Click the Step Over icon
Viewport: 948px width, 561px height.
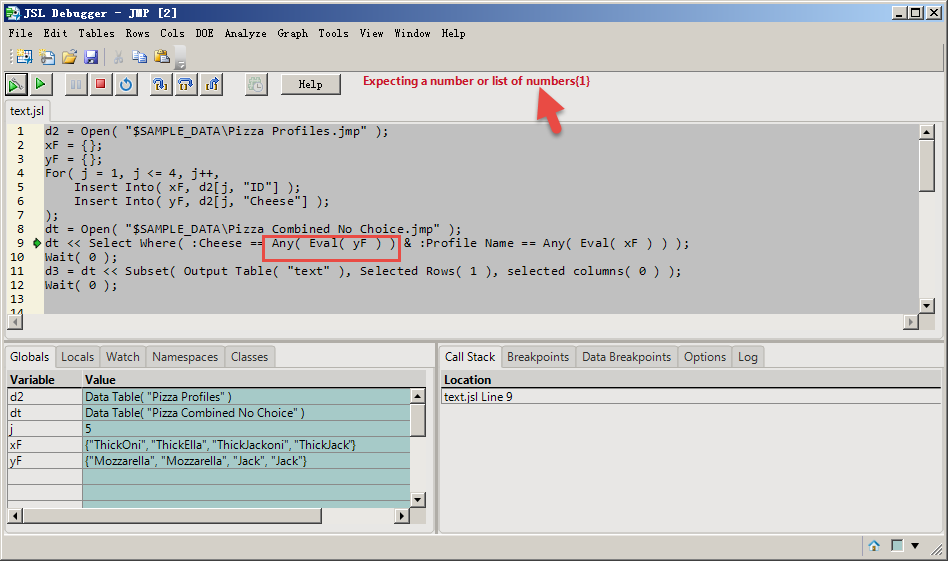click(x=186, y=85)
